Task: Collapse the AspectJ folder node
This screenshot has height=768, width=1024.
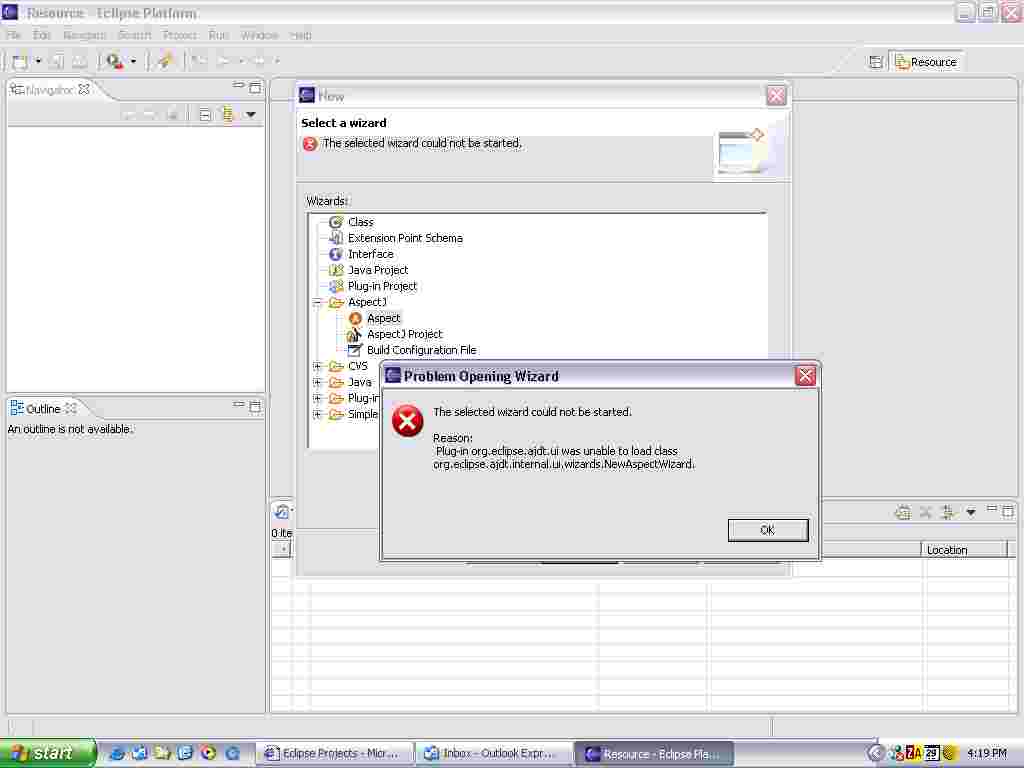Action: [x=317, y=302]
